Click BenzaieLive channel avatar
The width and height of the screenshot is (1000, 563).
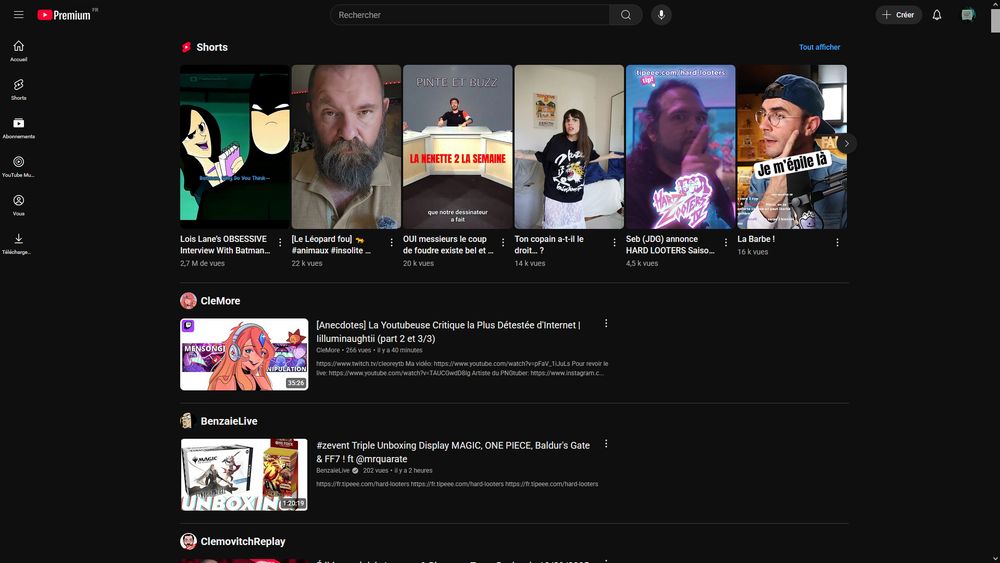click(187, 421)
